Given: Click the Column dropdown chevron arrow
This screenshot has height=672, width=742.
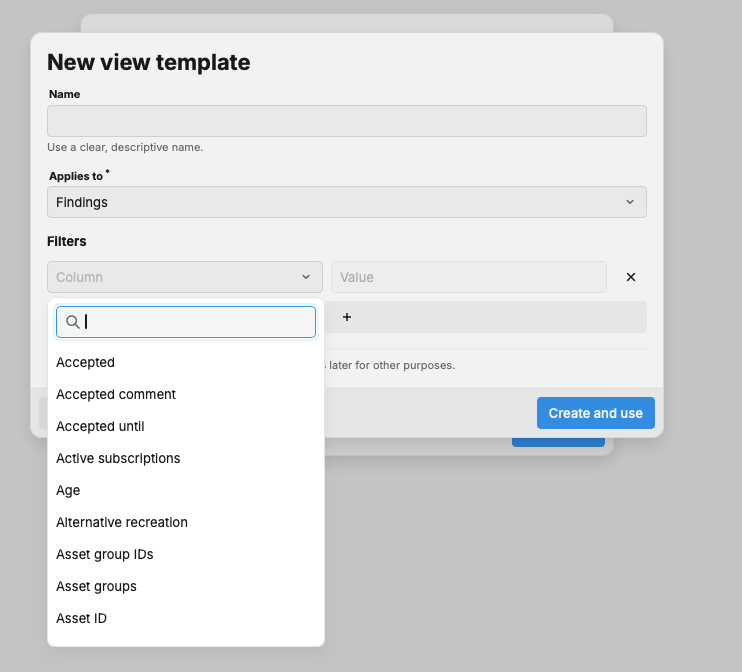Looking at the screenshot, I should 306,277.
